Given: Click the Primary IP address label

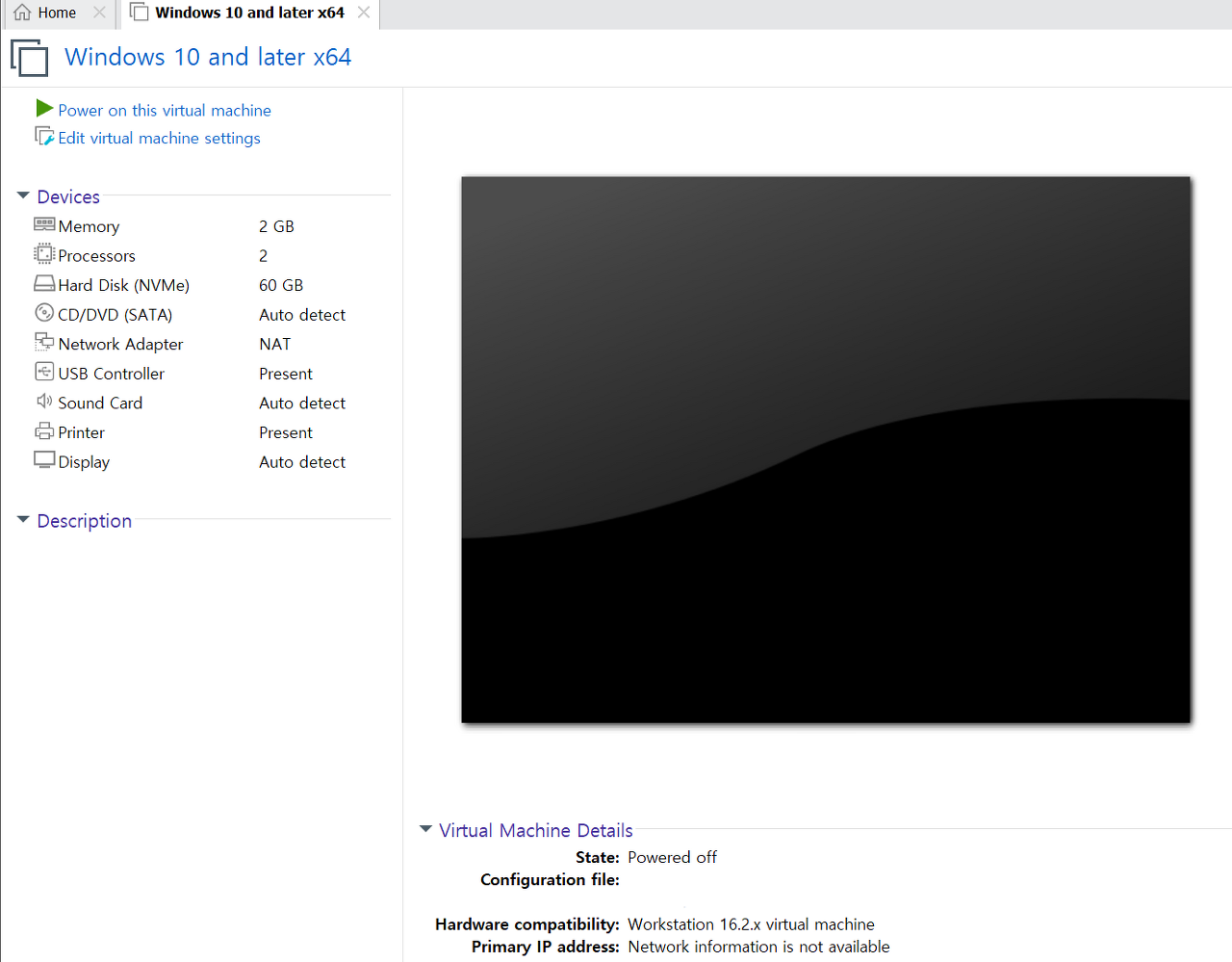Looking at the screenshot, I should coord(545,947).
